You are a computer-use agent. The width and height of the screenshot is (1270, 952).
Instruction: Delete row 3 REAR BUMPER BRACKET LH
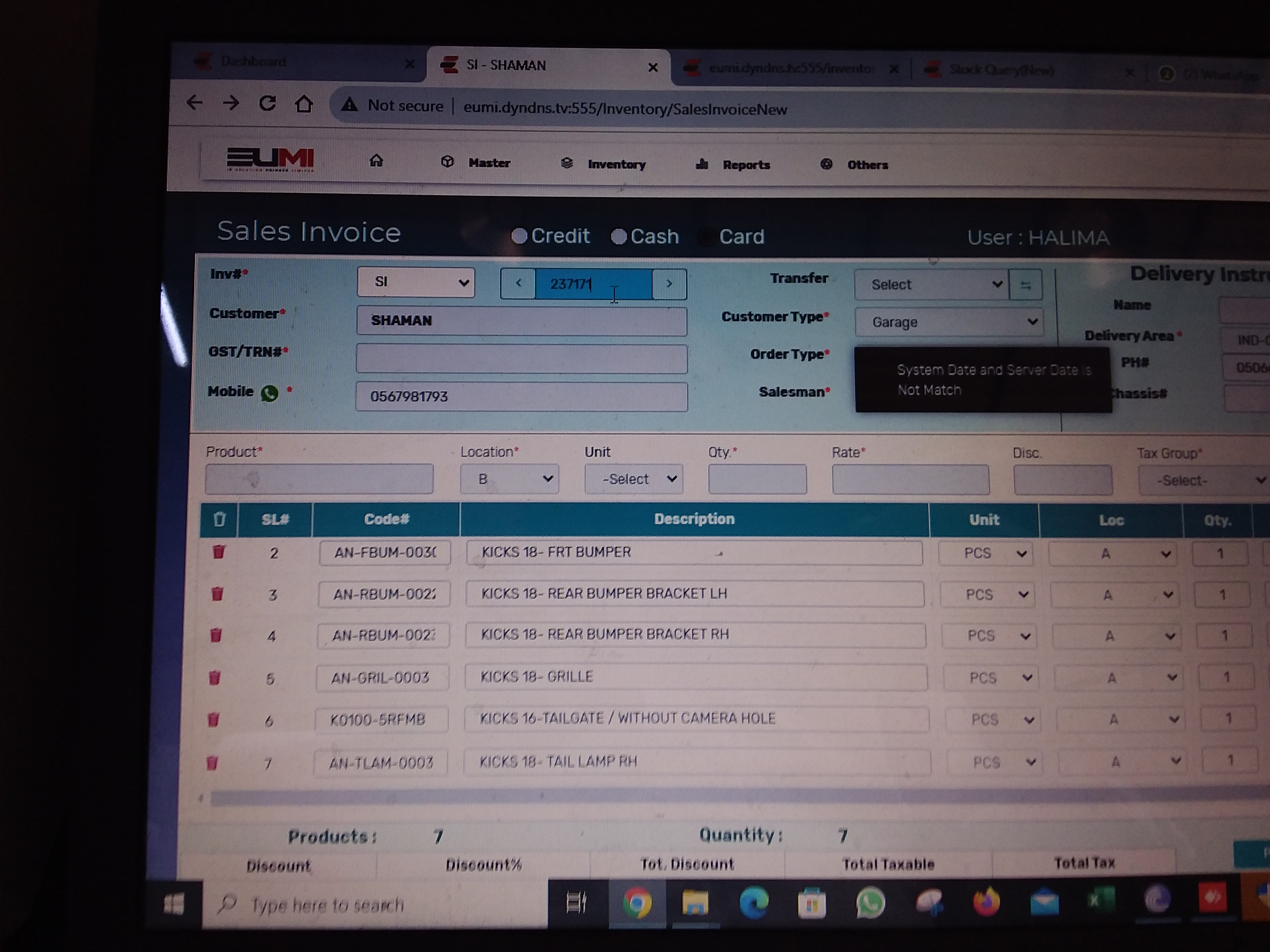pyautogui.click(x=217, y=593)
